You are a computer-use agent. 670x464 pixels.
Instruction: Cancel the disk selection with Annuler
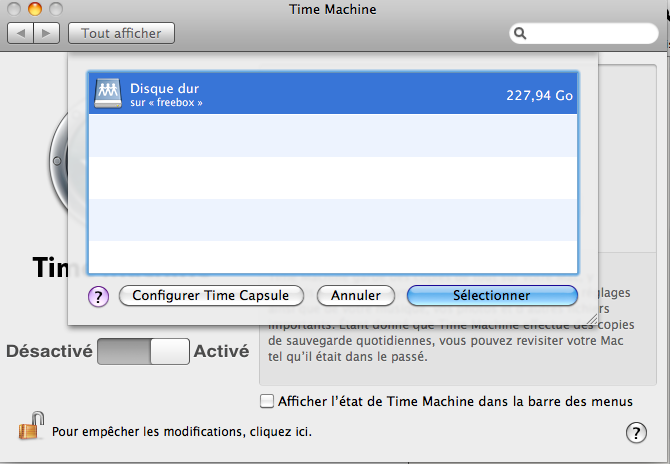[356, 296]
